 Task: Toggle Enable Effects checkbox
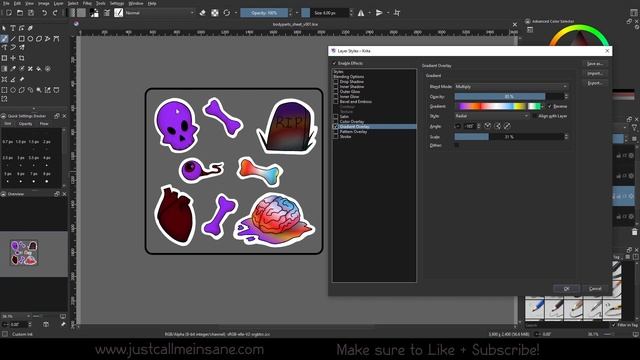pyautogui.click(x=334, y=63)
